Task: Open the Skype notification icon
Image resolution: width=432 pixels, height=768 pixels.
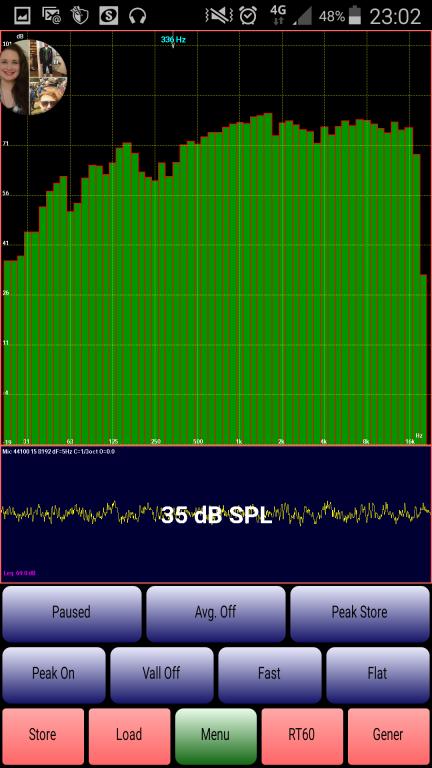Action: tap(109, 16)
